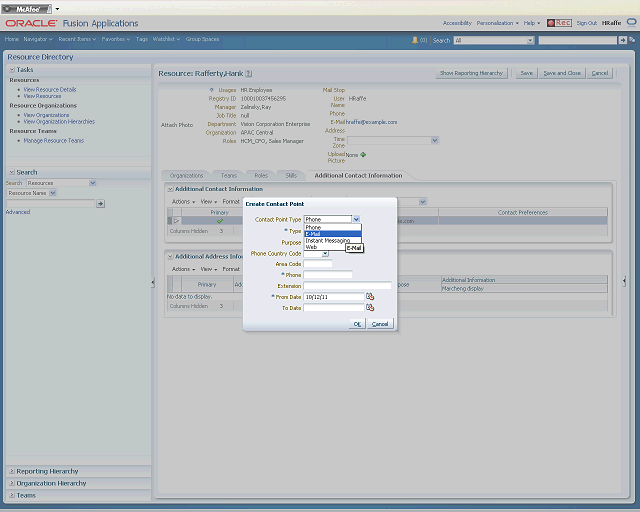Click the Rec recorder icon in header
The height and width of the screenshot is (512, 640).
559,23
